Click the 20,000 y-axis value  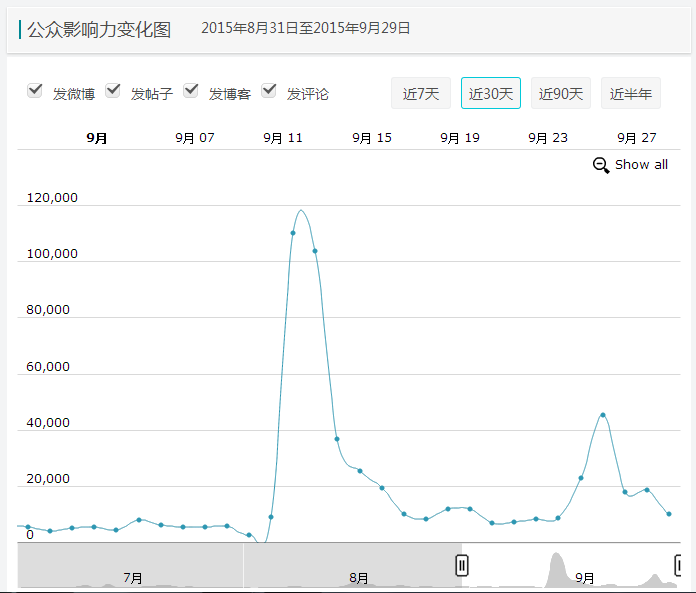click(x=48, y=478)
